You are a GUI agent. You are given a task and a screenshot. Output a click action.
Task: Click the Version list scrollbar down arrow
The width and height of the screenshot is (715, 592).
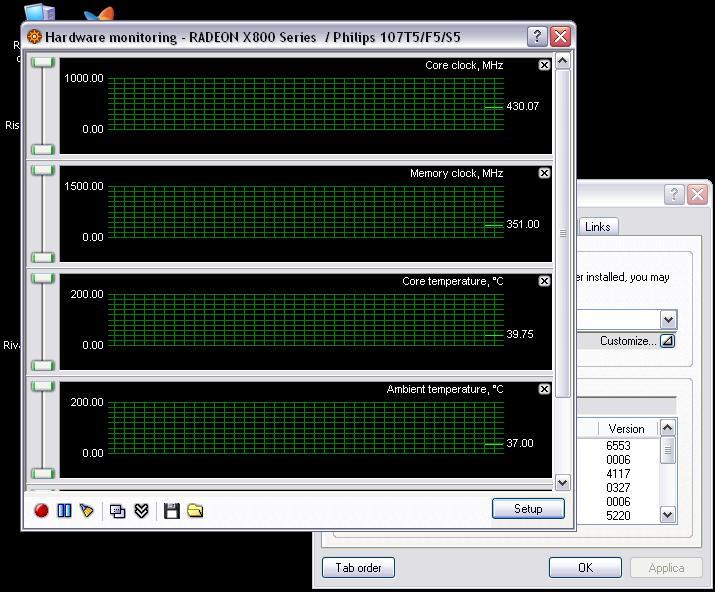pyautogui.click(x=668, y=515)
